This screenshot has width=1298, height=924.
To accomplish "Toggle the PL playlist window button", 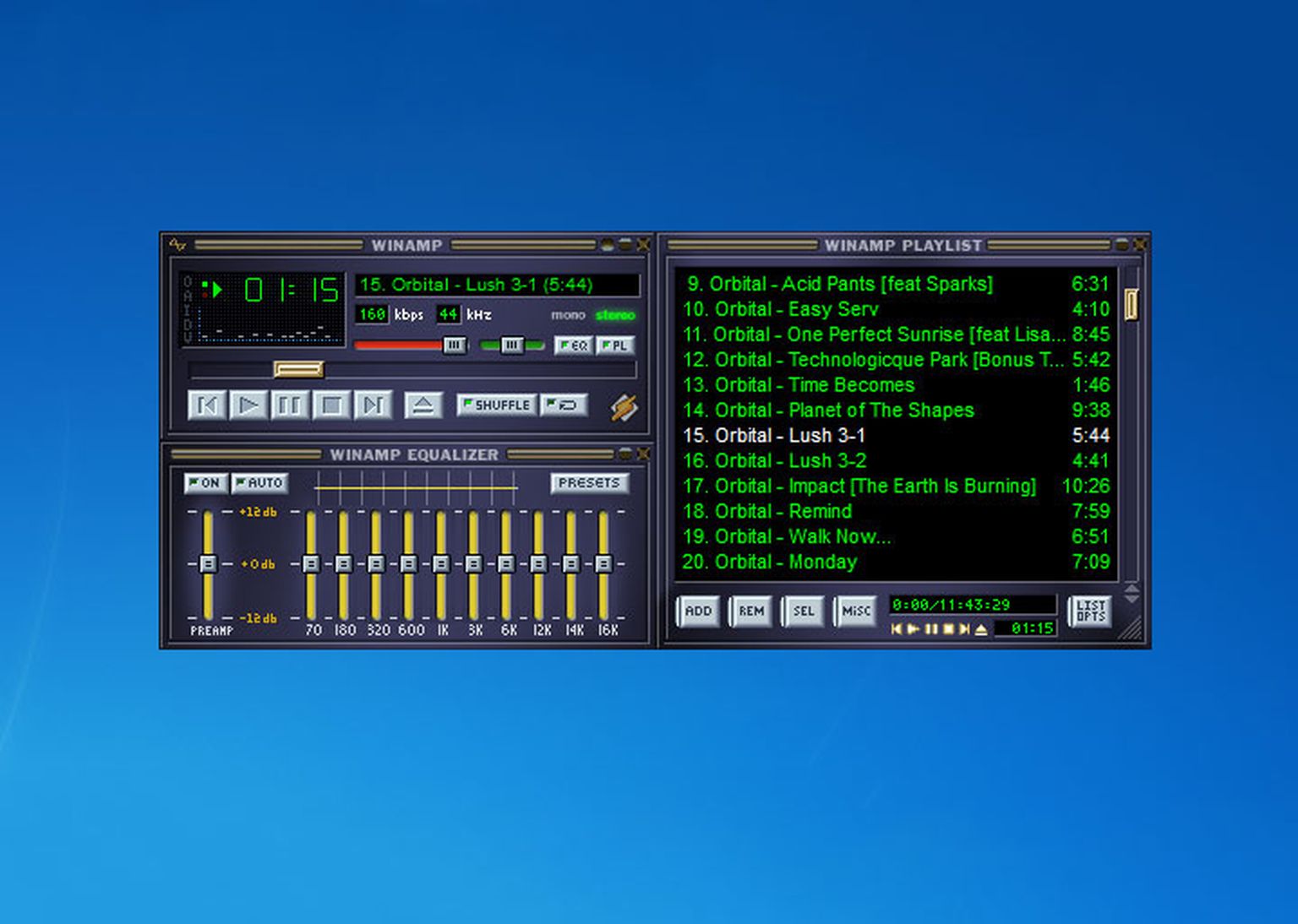I will pos(615,345).
